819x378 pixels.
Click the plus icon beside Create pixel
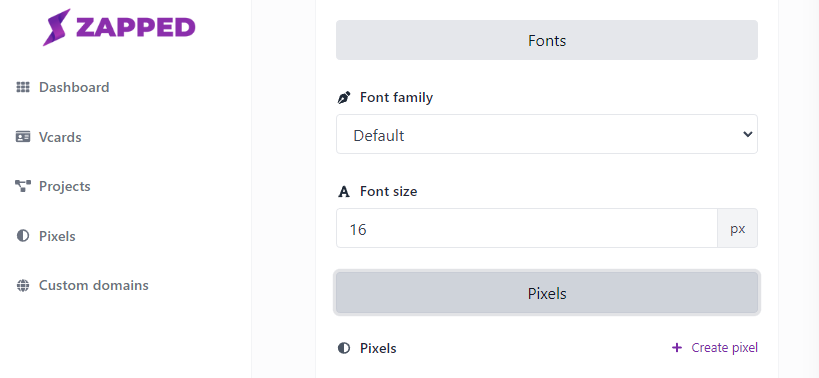677,348
